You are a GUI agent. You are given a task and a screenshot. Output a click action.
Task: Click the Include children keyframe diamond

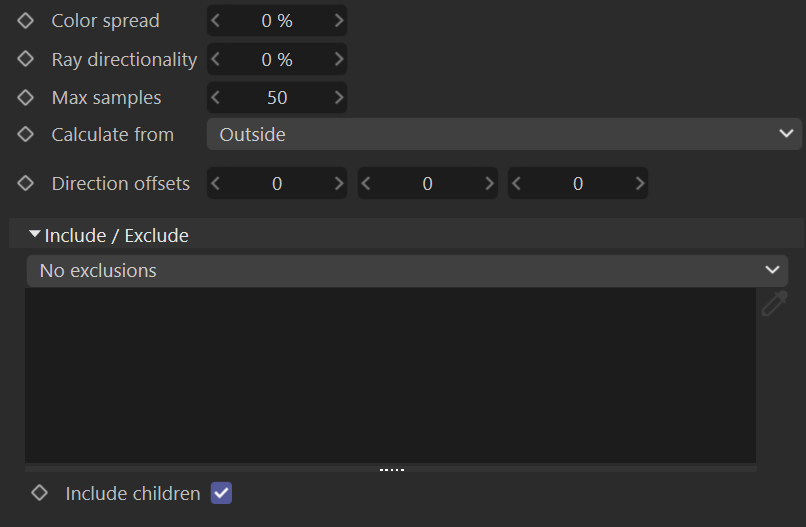39,494
